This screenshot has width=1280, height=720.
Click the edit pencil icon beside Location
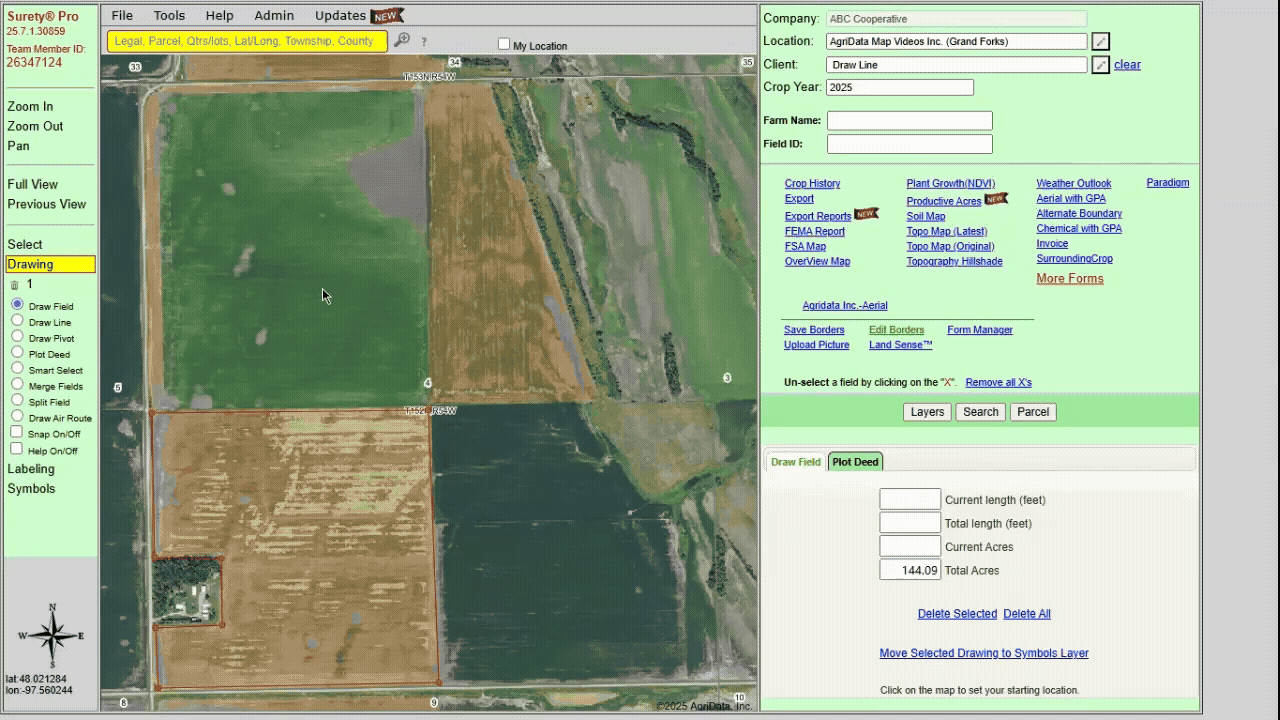coord(1099,41)
